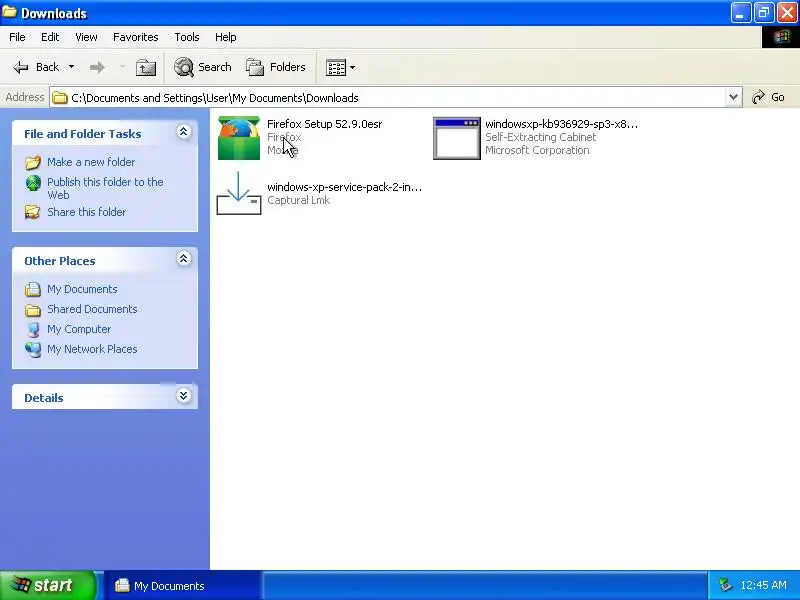Select the Firefox Setup 52.9.0esr icon
This screenshot has width=800, height=600.
pyautogui.click(x=239, y=138)
